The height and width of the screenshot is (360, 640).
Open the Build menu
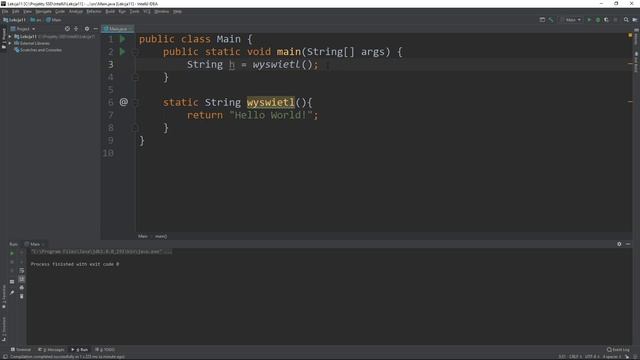coord(110,11)
